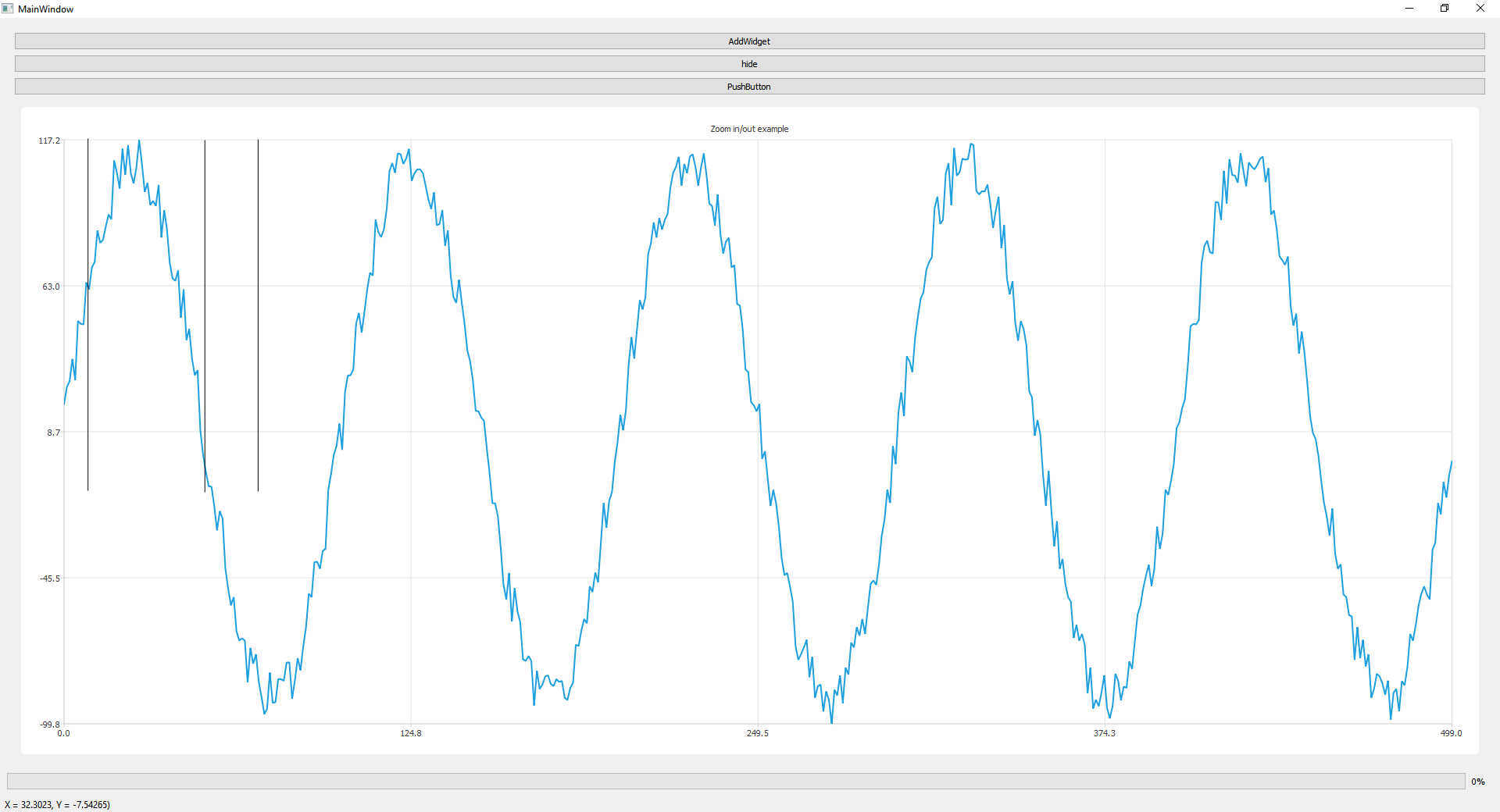This screenshot has height=812, width=1500.
Task: Restore the window with the maximize button
Action: pos(1445,8)
